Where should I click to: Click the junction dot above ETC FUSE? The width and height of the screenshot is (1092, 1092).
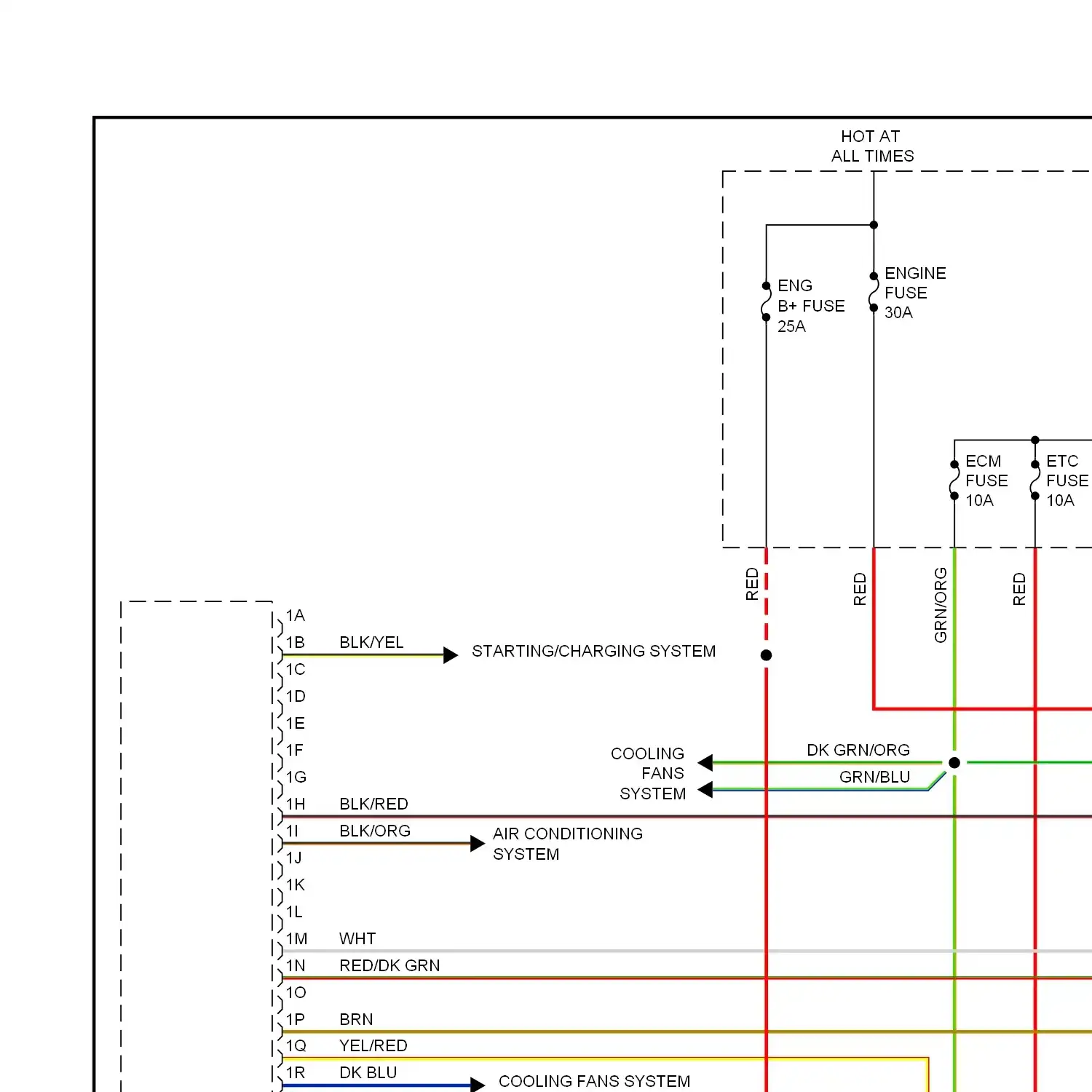(x=1035, y=440)
